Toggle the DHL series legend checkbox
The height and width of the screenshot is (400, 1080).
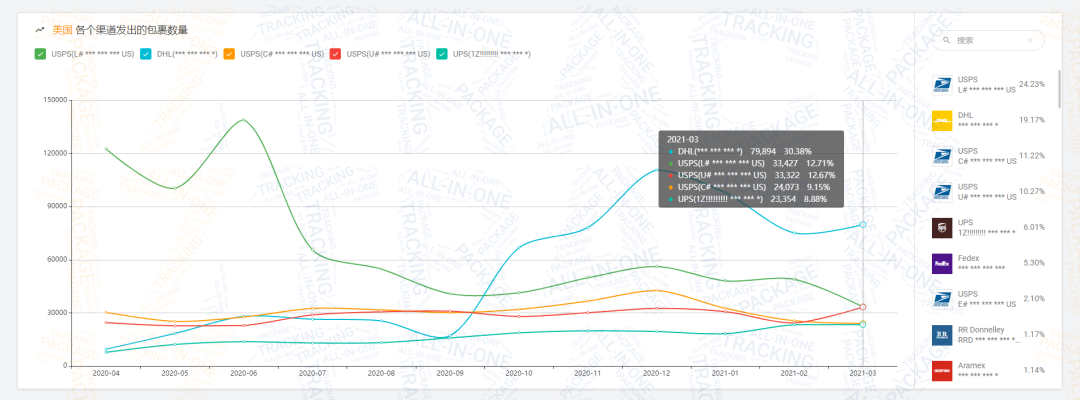coord(146,54)
